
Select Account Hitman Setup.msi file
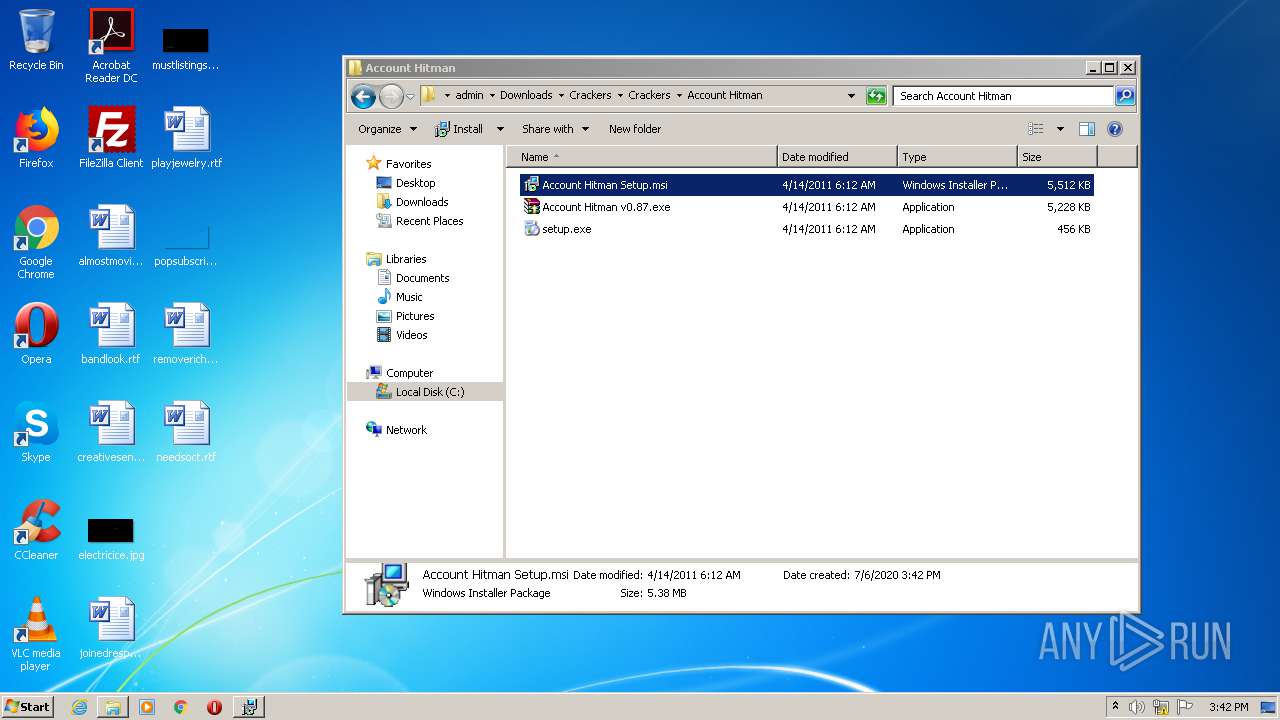(806, 185)
